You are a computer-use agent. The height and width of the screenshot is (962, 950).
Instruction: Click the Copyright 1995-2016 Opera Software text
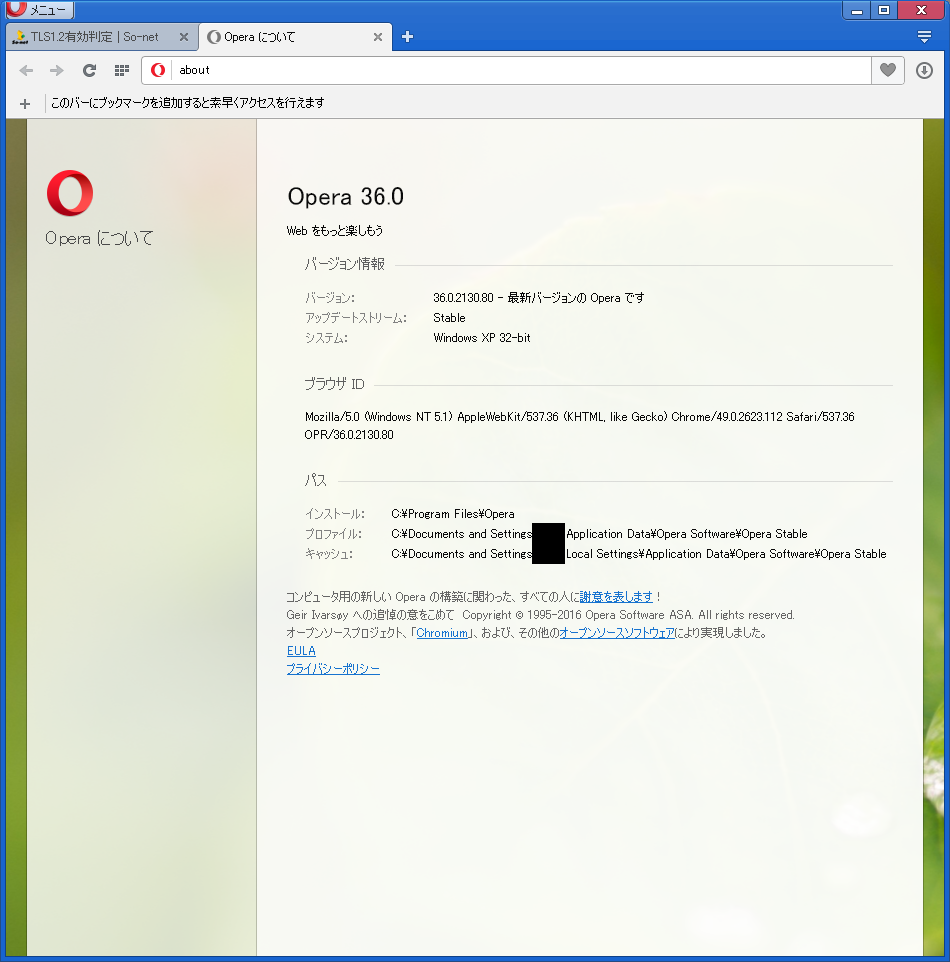(628, 615)
